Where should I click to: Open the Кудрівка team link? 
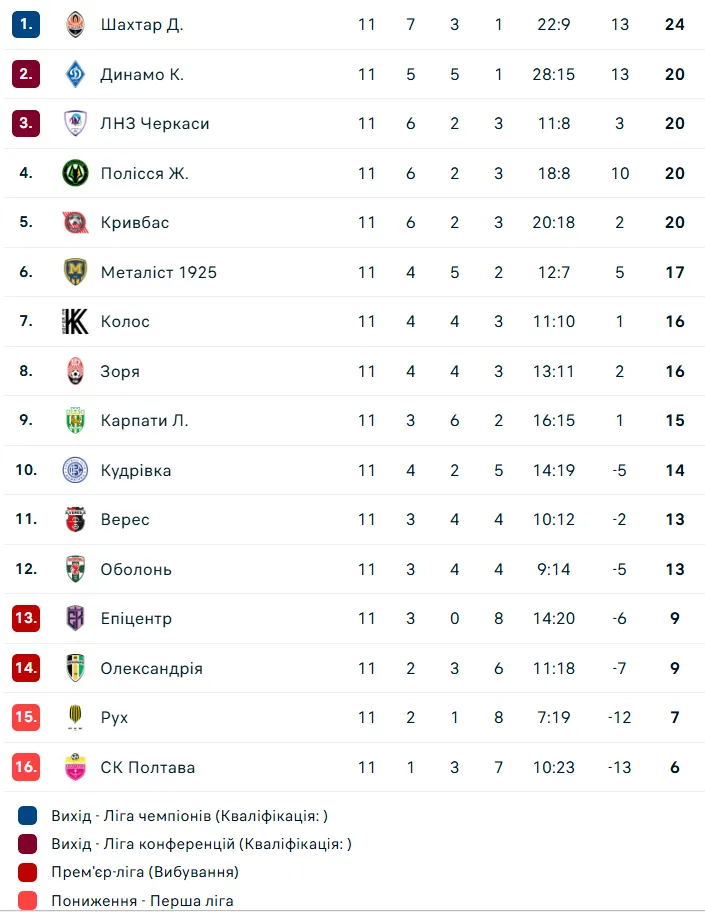[135, 470]
